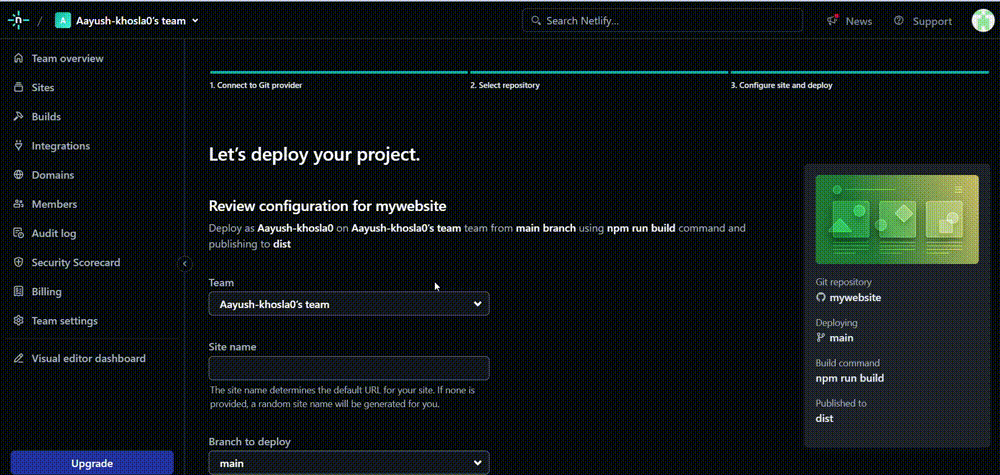Click the GitHub icon beside mywebsite

(821, 297)
